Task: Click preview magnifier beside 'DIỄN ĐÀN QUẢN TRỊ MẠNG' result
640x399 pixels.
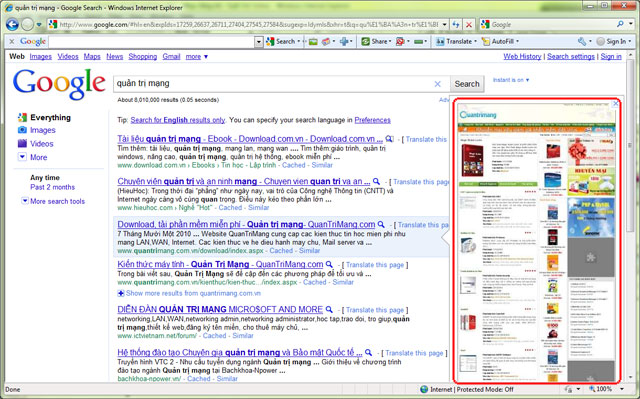Action: click(329, 309)
